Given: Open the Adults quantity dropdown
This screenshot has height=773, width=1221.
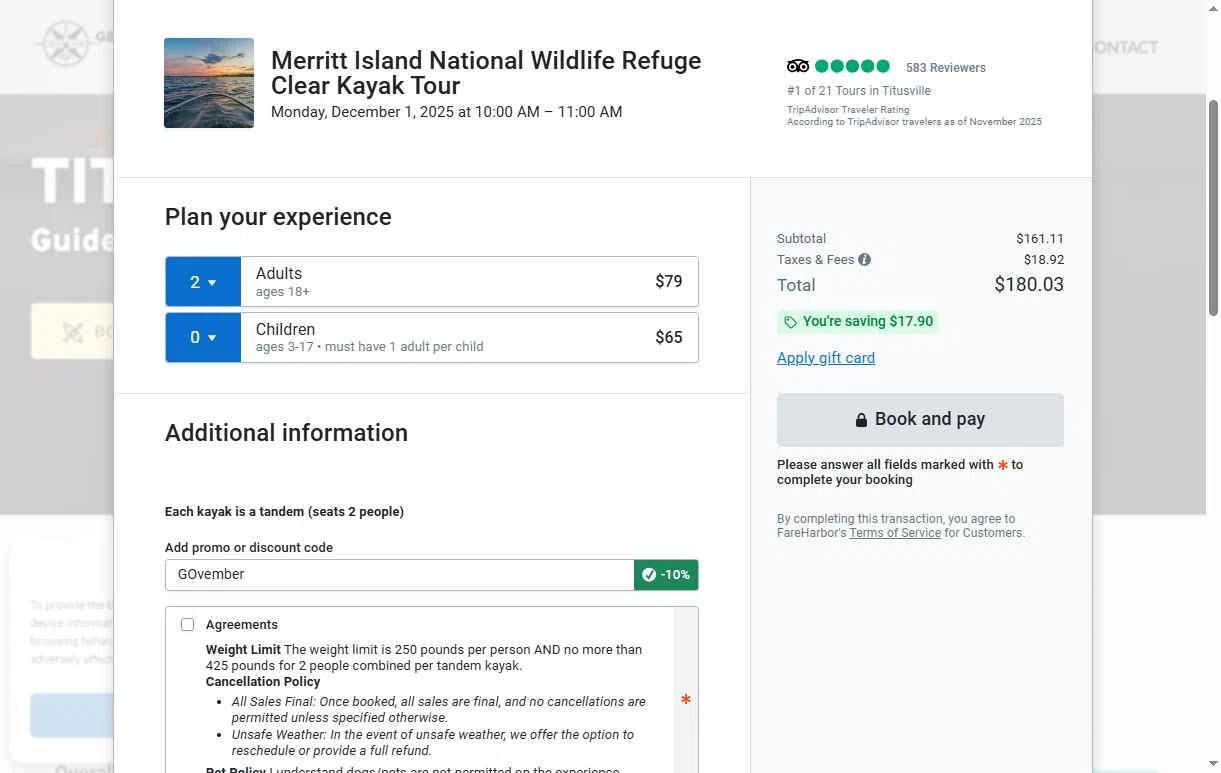Looking at the screenshot, I should (203, 282).
